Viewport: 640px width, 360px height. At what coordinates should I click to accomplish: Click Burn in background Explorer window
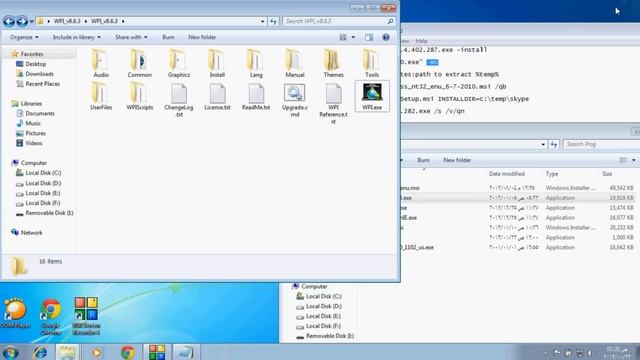pyautogui.click(x=423, y=160)
